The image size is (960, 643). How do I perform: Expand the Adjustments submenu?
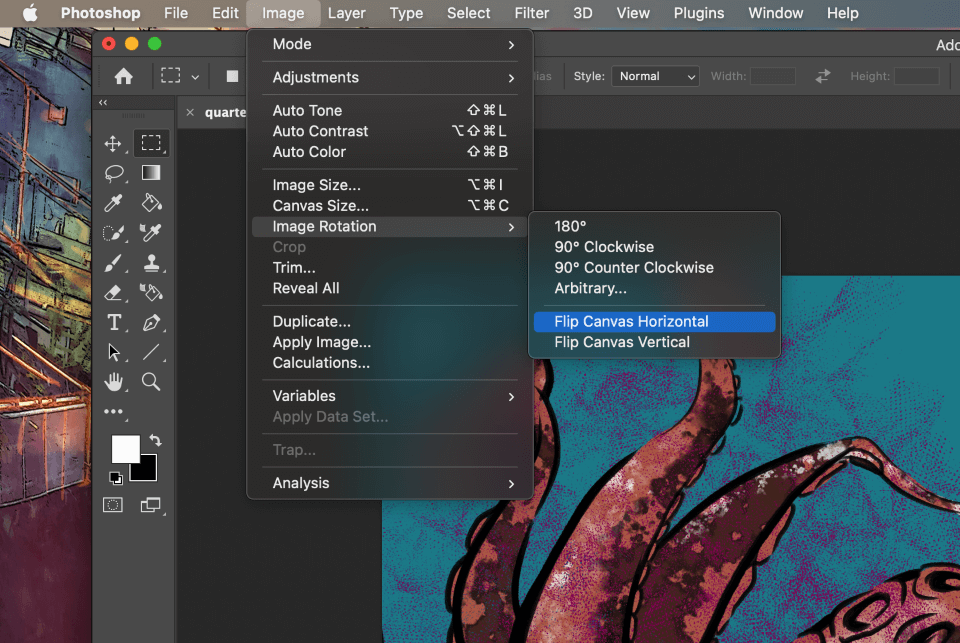(x=390, y=77)
